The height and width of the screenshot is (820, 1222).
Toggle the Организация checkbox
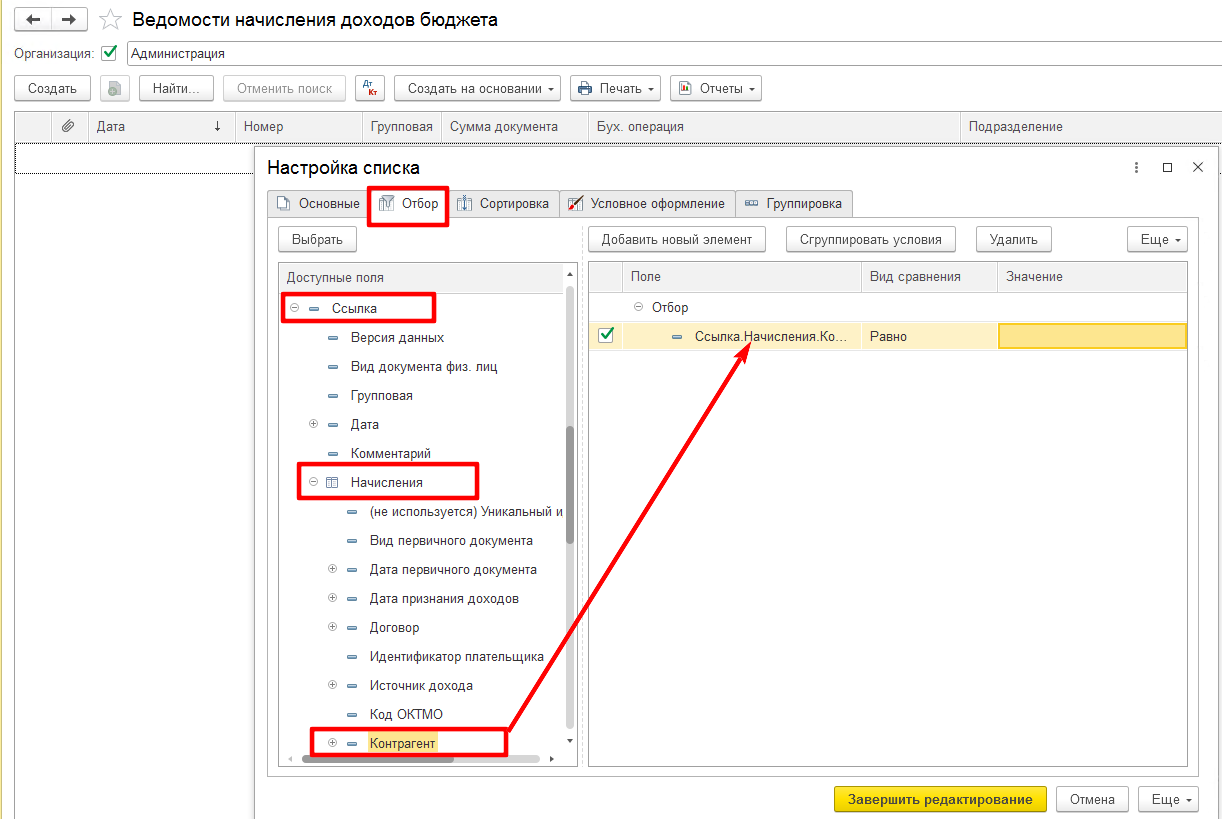click(x=109, y=53)
